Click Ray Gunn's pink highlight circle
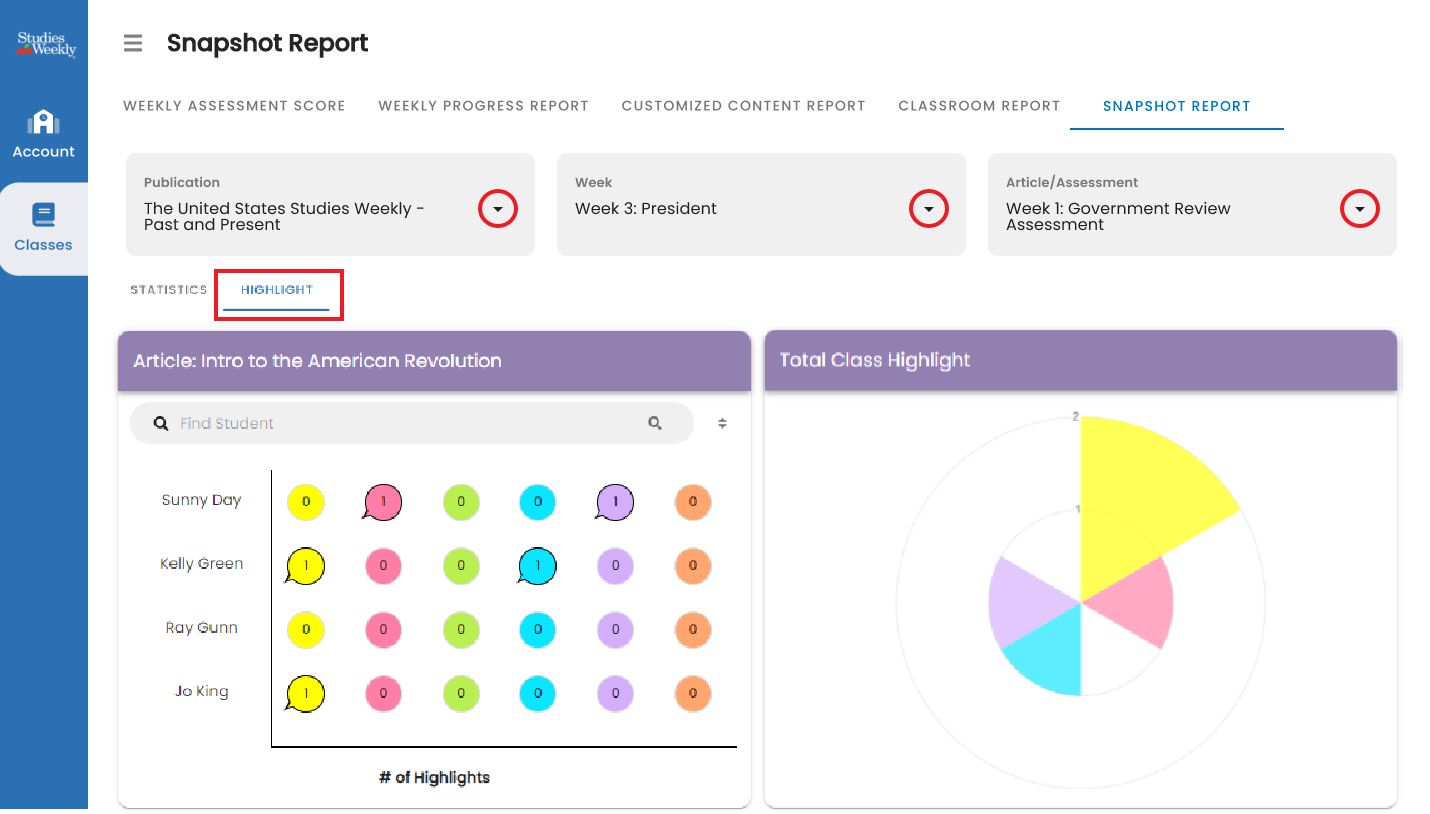 [383, 630]
